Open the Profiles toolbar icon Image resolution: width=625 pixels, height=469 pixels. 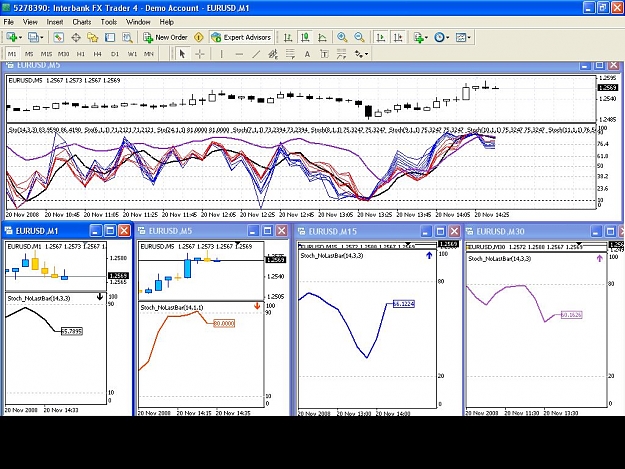pyautogui.click(x=33, y=37)
